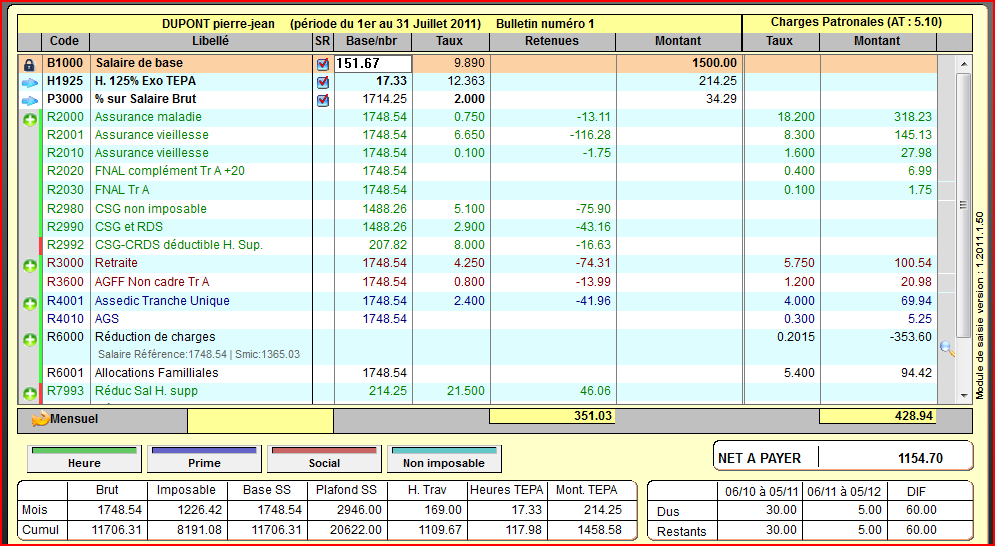Click the Mensuel icon in the totals bar
This screenshot has width=995, height=546.
point(40,419)
